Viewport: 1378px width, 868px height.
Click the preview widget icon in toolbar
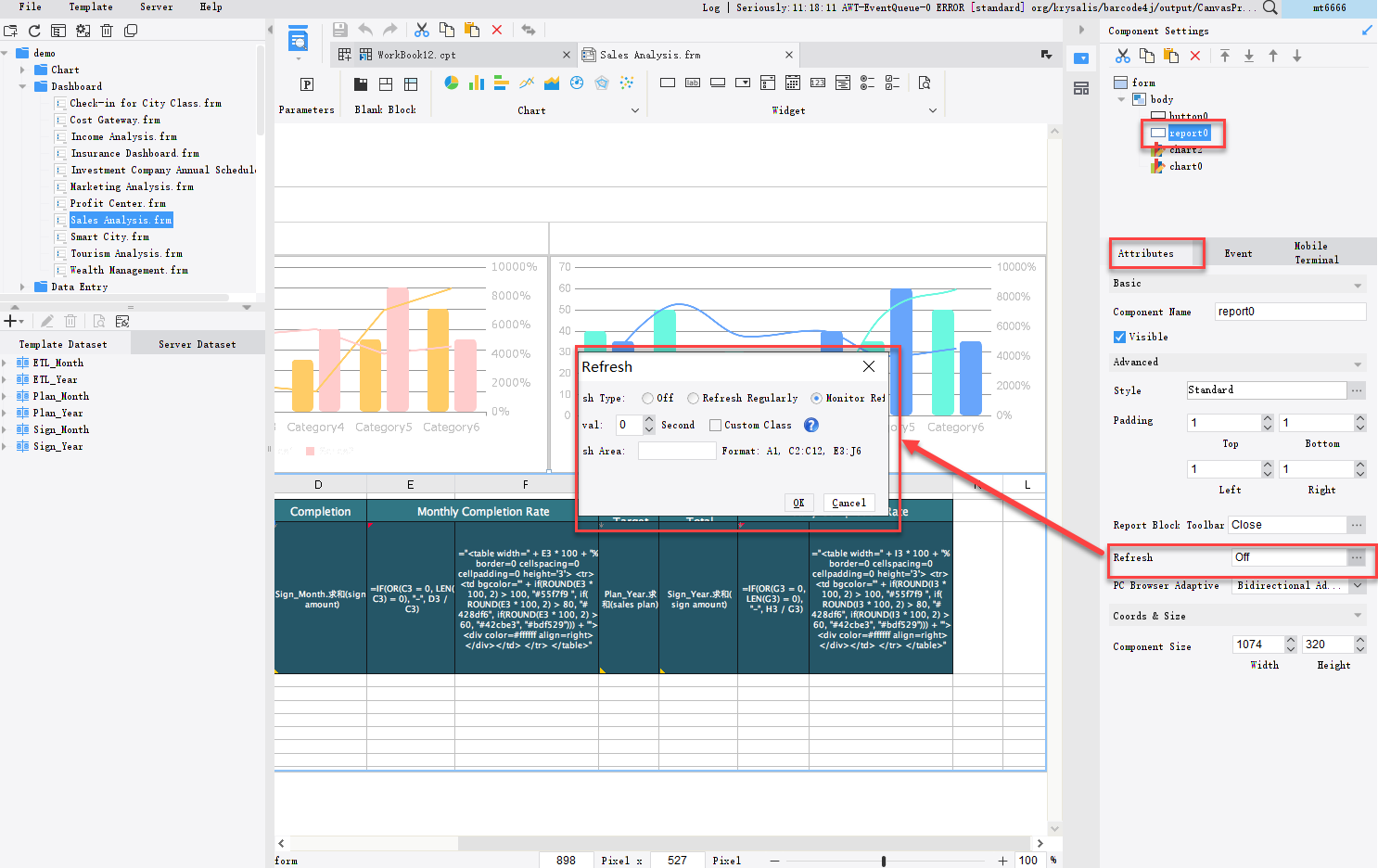[x=925, y=83]
